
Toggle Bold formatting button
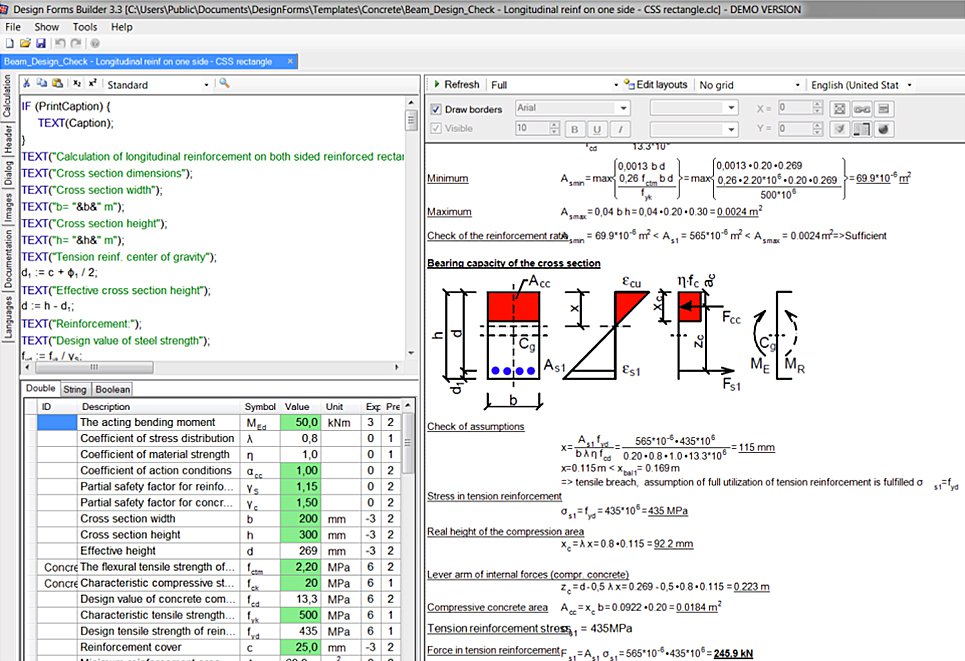pos(574,129)
